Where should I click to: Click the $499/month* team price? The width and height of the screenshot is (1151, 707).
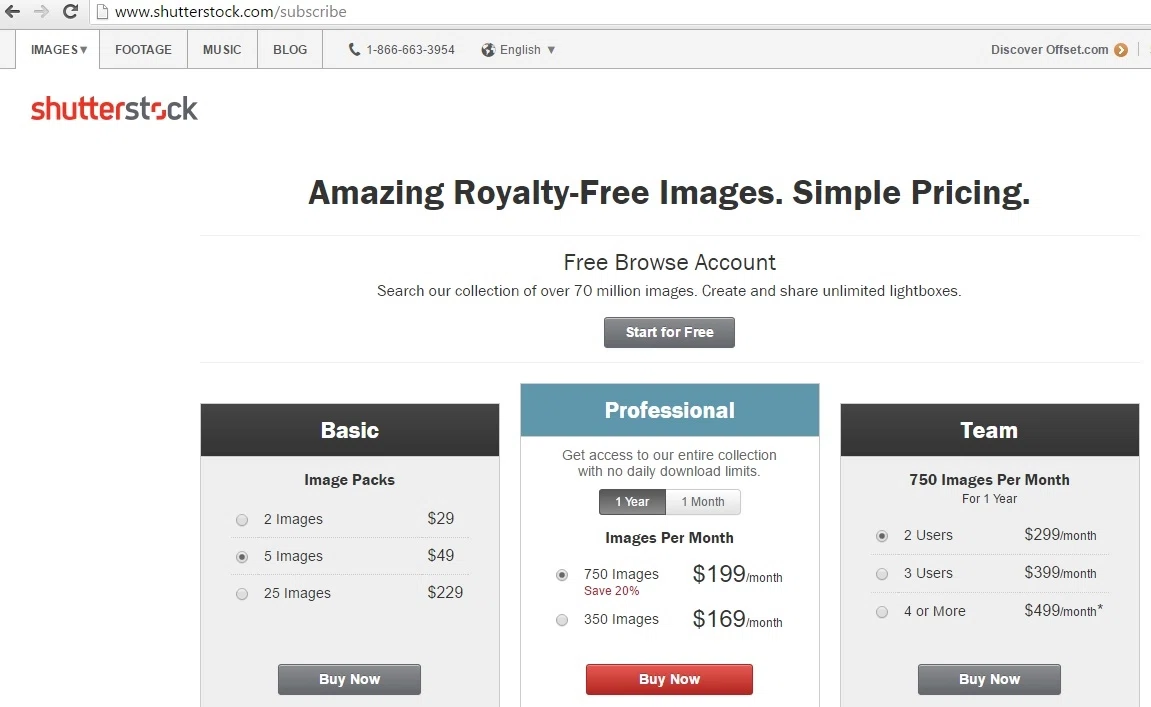tap(1063, 610)
